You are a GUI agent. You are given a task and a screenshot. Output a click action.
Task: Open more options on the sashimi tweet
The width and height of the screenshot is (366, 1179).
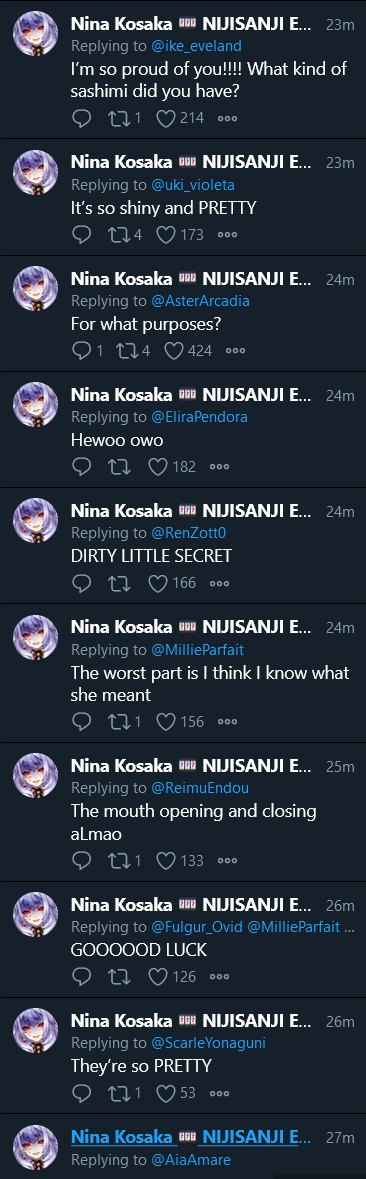227,119
